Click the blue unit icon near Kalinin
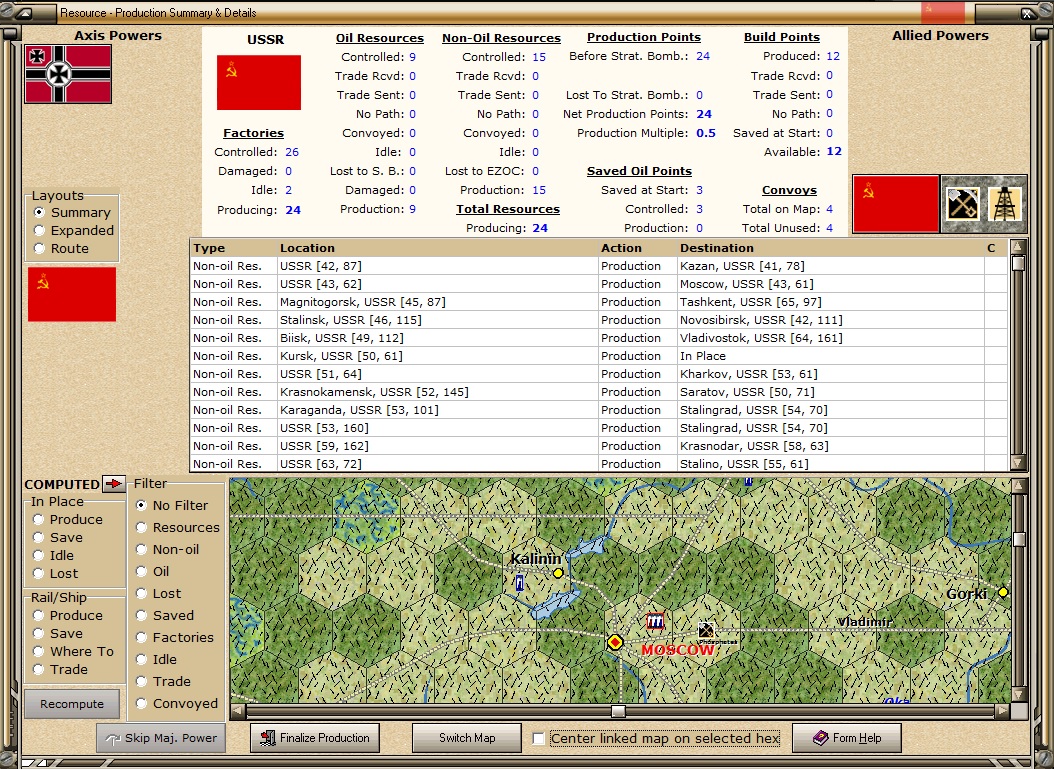This screenshot has height=769, width=1054. [519, 583]
